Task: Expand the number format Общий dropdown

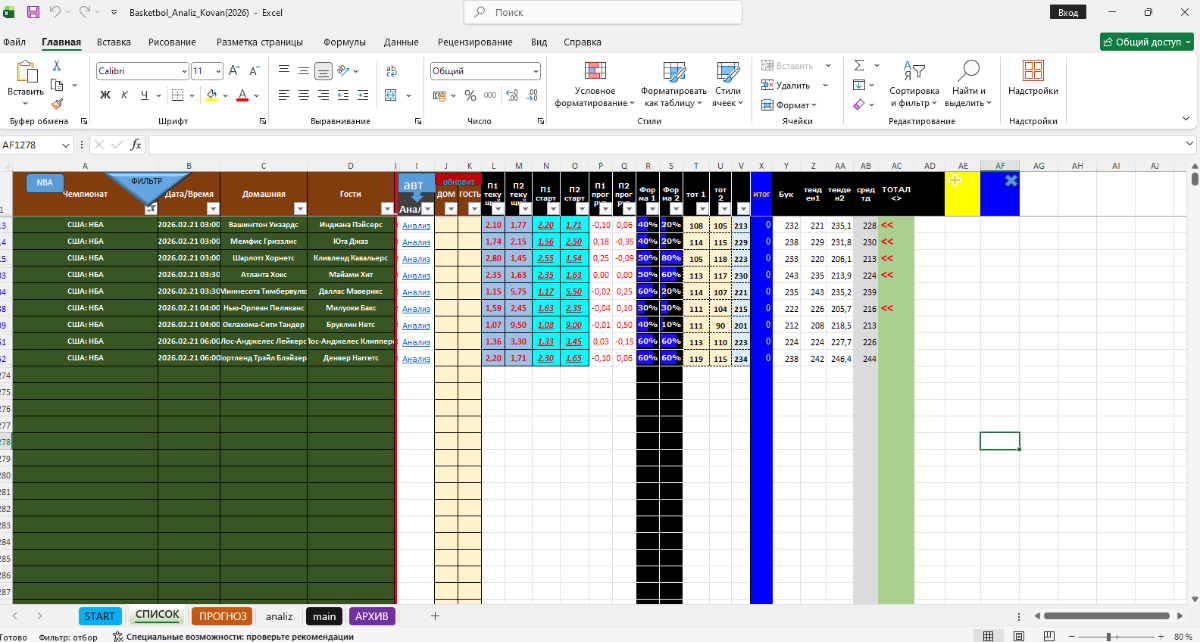Action: 534,71
